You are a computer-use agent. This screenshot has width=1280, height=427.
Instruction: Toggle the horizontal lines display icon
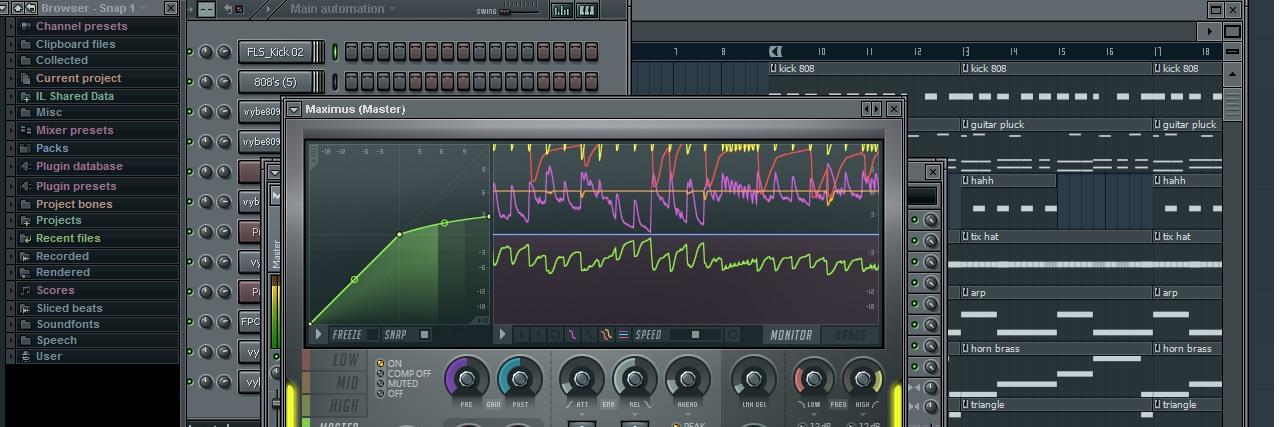(x=623, y=335)
